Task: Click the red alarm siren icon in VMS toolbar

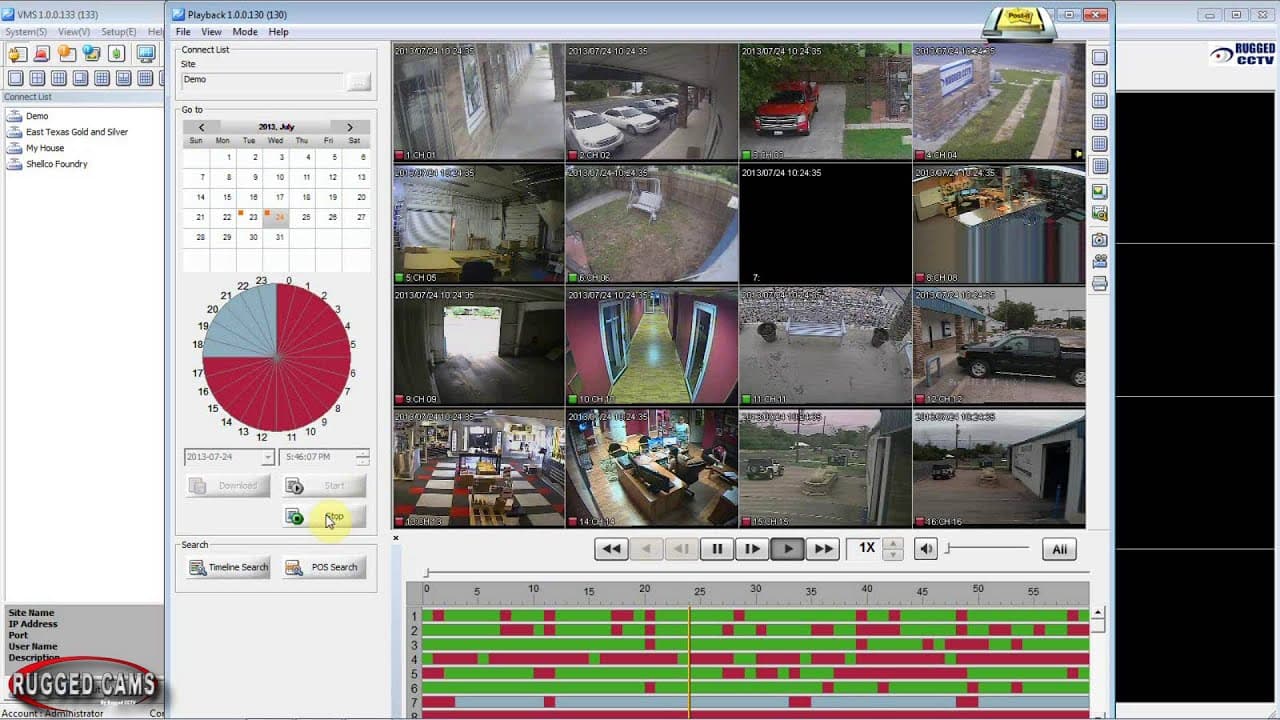Action: (x=42, y=53)
